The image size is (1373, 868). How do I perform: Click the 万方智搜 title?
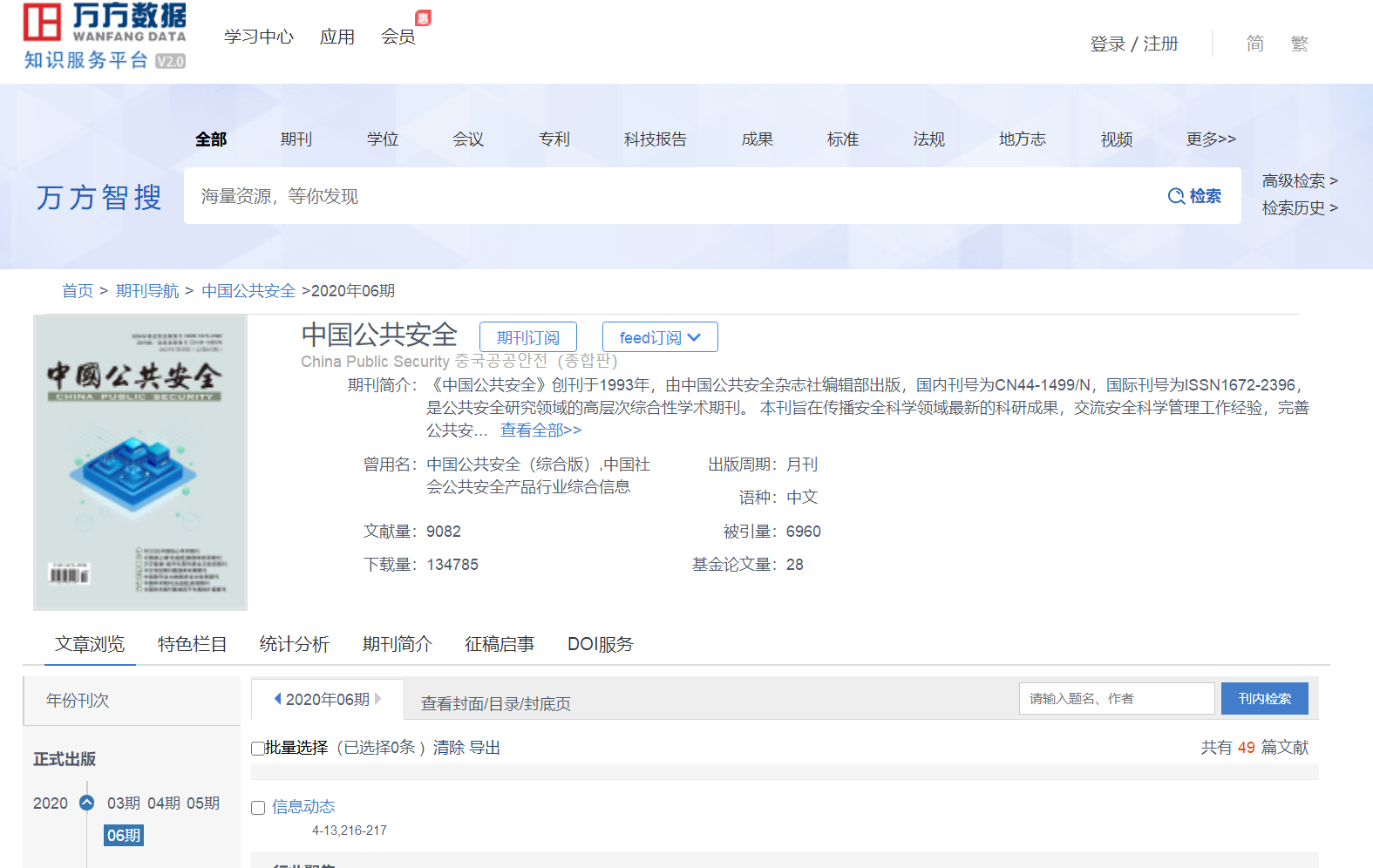[x=99, y=197]
